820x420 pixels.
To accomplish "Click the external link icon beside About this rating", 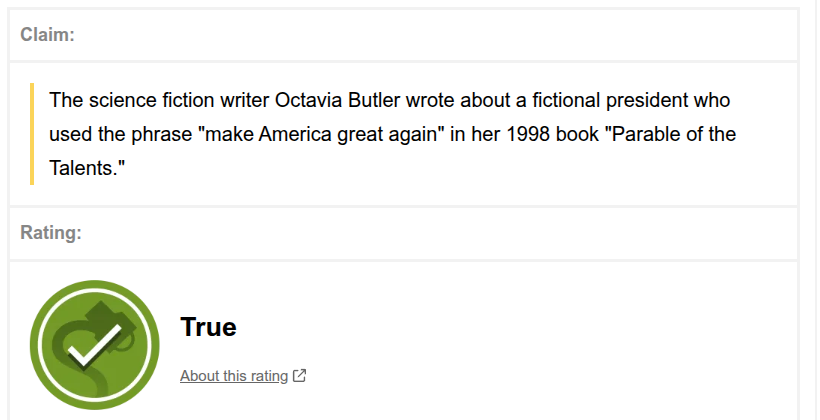I will coord(299,376).
